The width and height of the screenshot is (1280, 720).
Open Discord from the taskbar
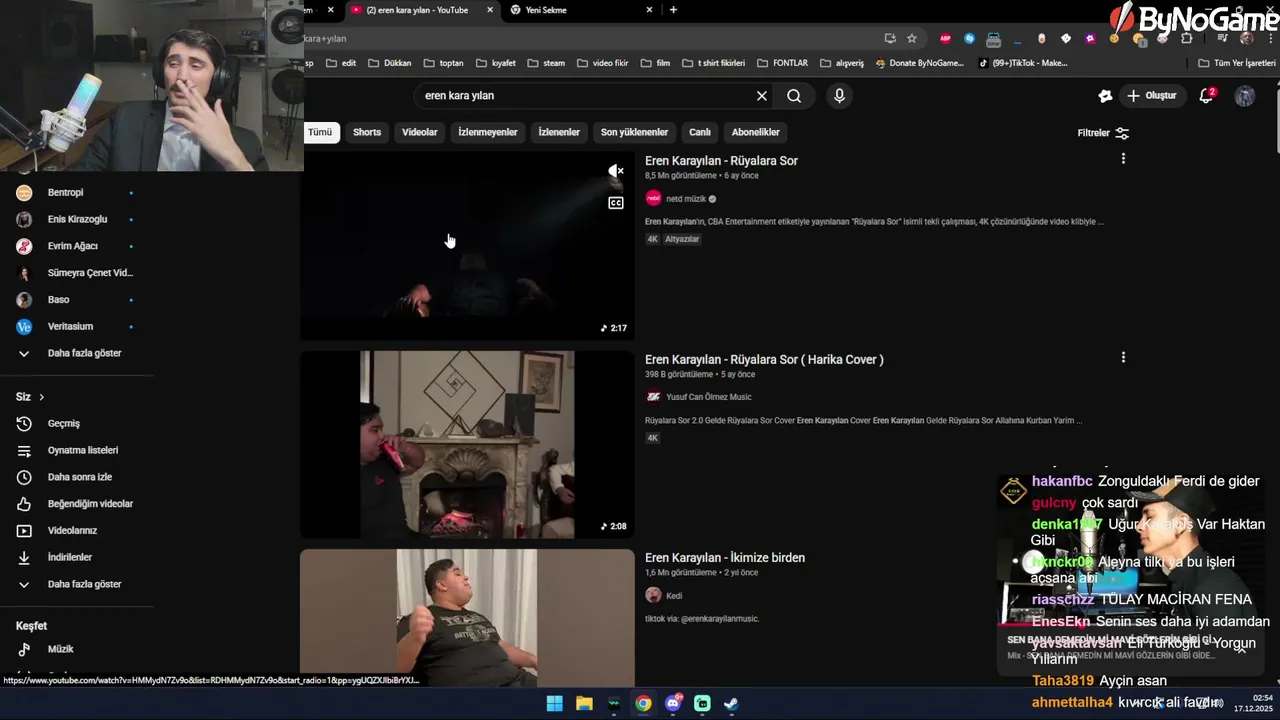coord(673,703)
